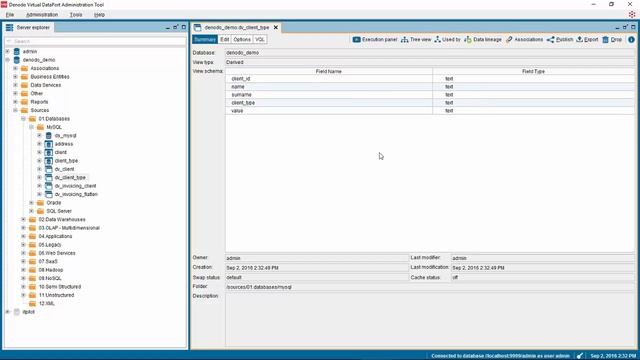Image resolution: width=640 pixels, height=360 pixels.
Task: Select the dv_client derived view icon
Action: 49,169
